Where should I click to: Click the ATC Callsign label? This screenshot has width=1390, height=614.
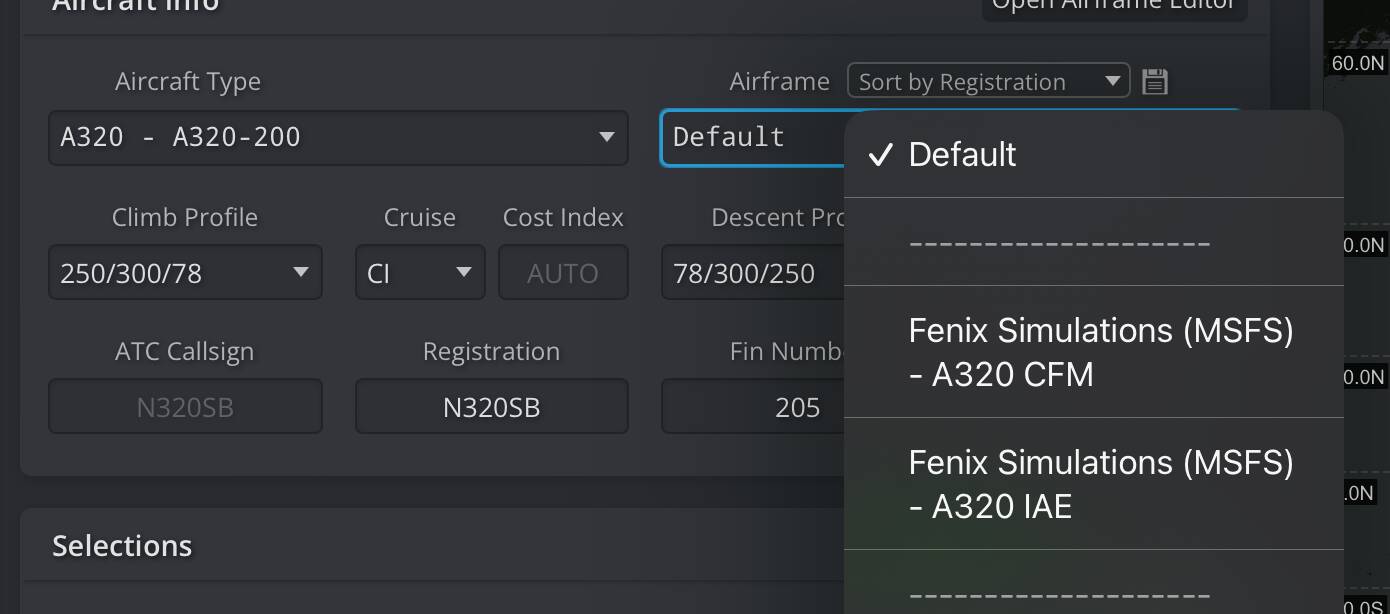coord(185,351)
